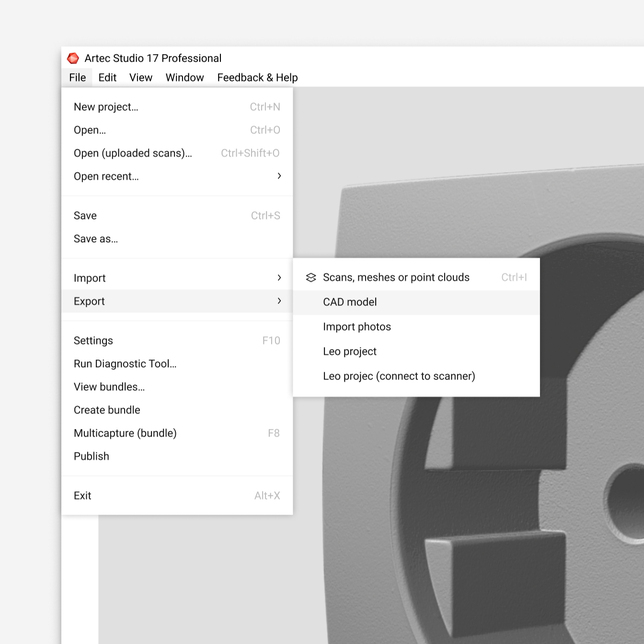The height and width of the screenshot is (644, 644).
Task: Click the layers icon beside Scans, meshes
Action: [311, 278]
